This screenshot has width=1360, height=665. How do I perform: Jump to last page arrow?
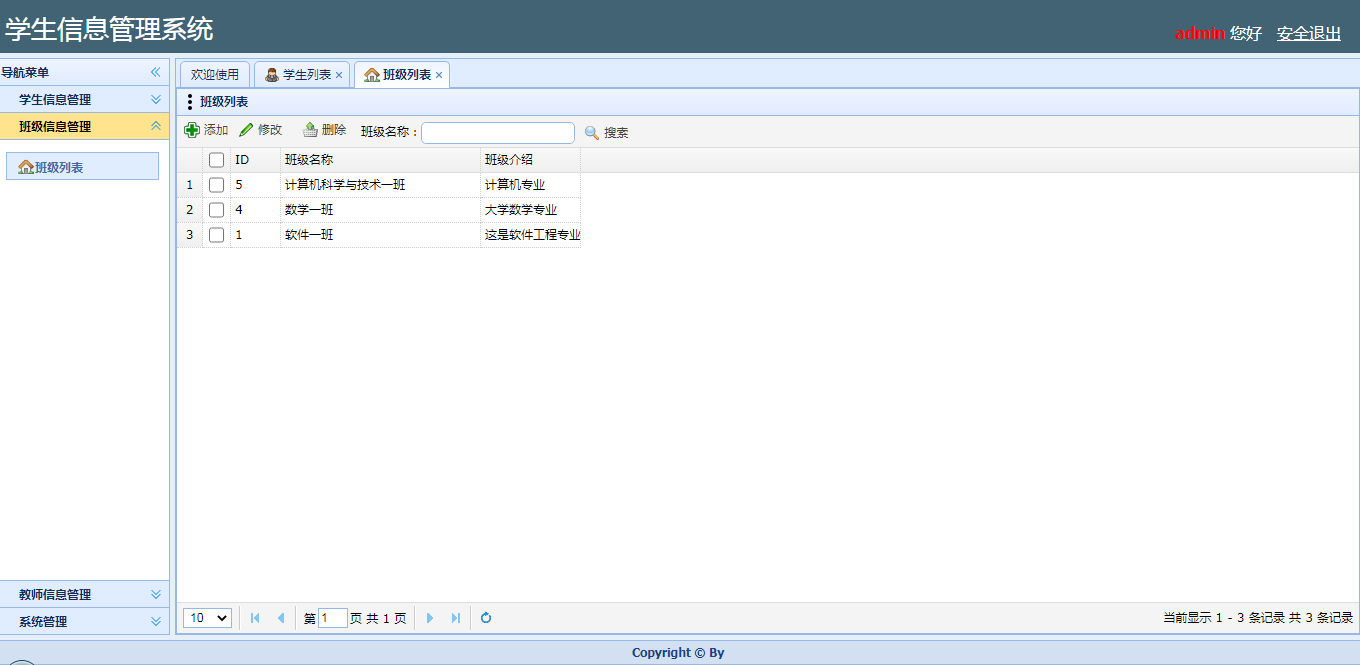point(456,618)
